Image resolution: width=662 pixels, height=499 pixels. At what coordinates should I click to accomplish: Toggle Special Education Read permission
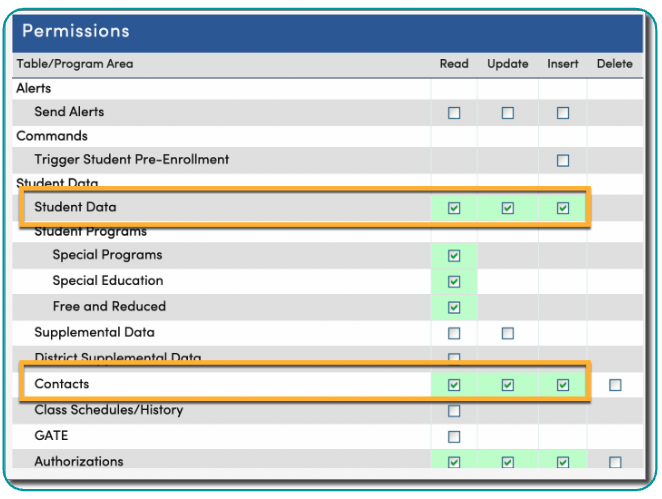click(454, 282)
